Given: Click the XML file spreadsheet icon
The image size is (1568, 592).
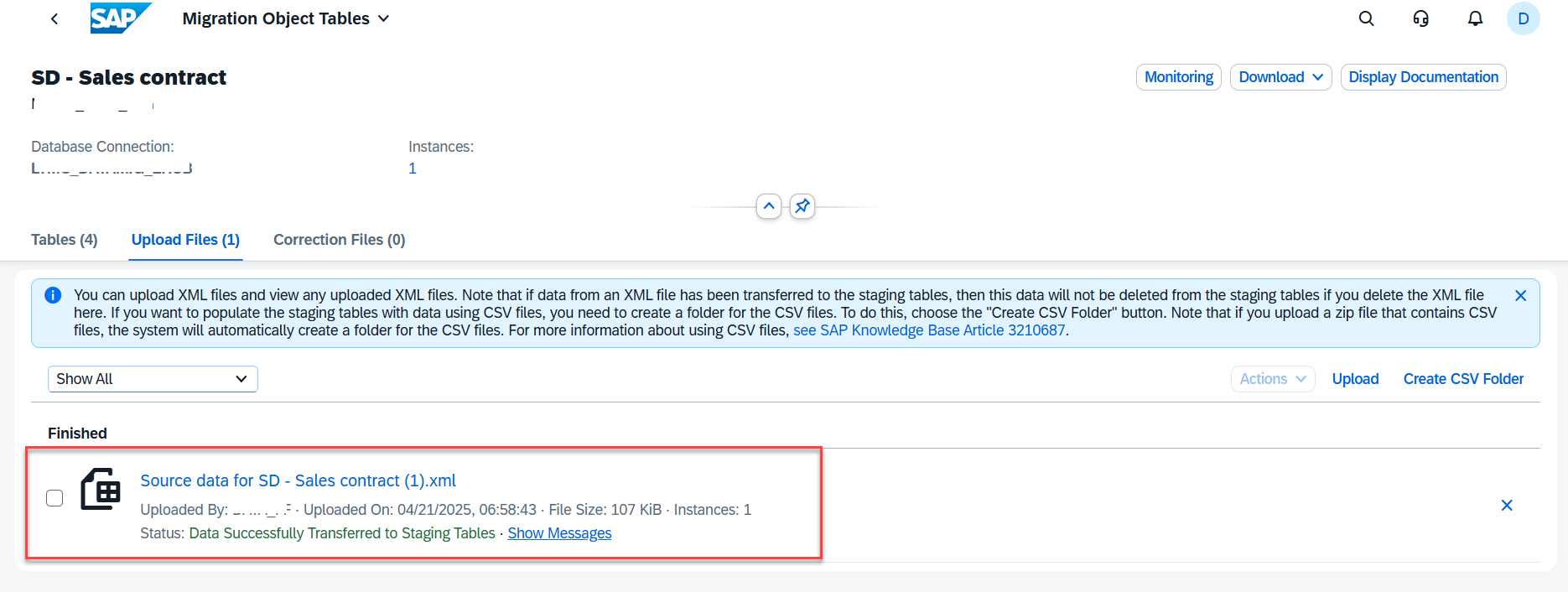Looking at the screenshot, I should (x=101, y=490).
